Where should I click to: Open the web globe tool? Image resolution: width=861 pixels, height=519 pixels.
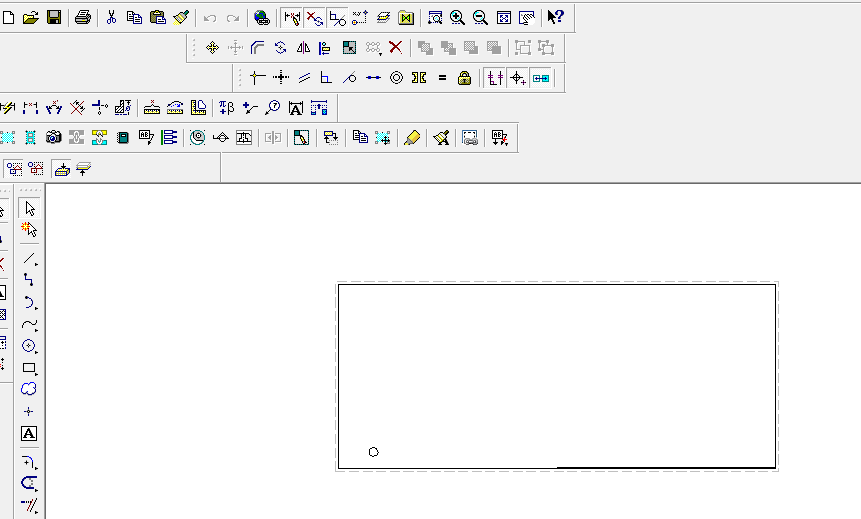click(x=262, y=18)
